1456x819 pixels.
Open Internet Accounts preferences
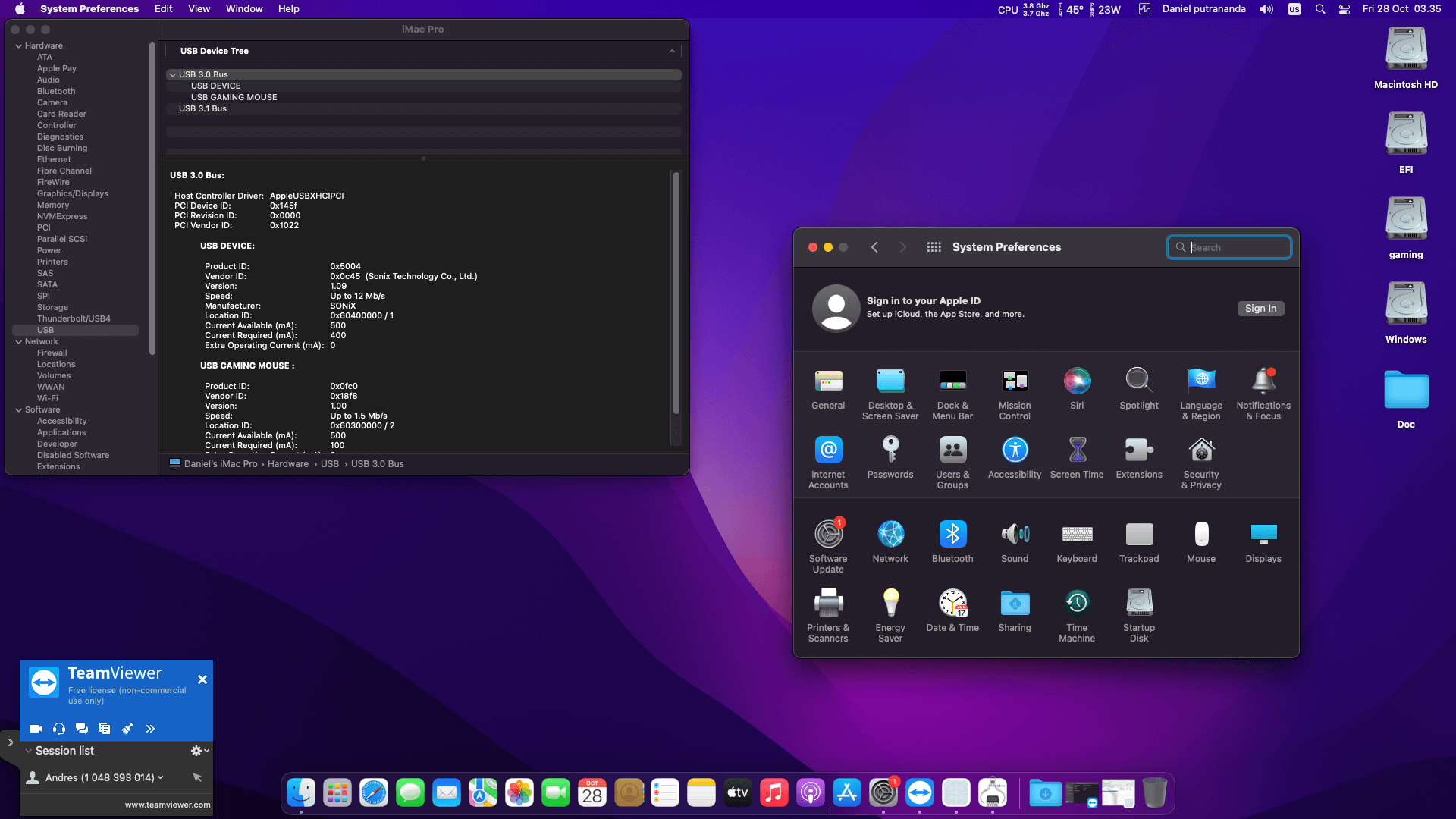click(x=828, y=463)
